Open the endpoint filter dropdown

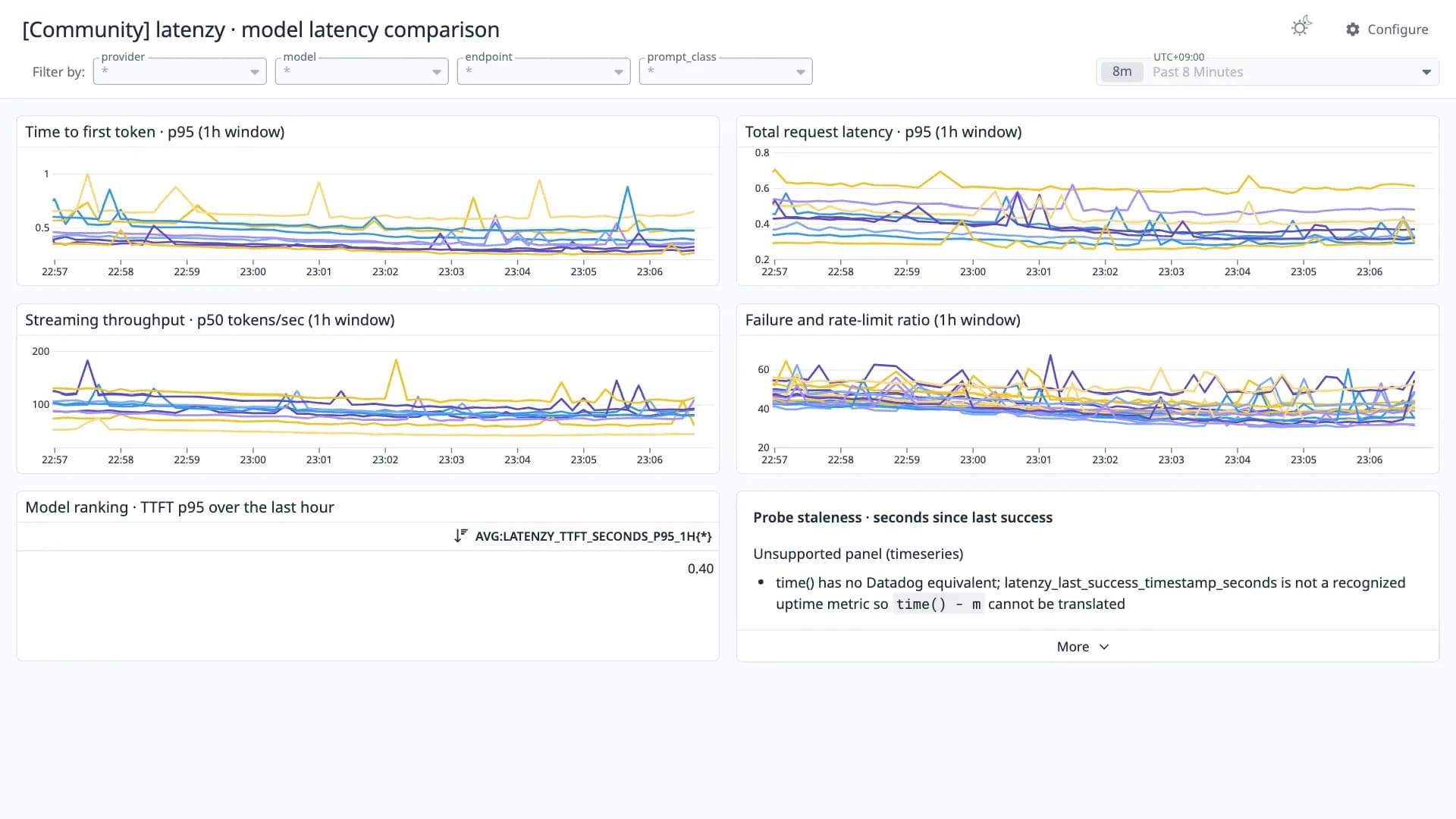point(544,71)
